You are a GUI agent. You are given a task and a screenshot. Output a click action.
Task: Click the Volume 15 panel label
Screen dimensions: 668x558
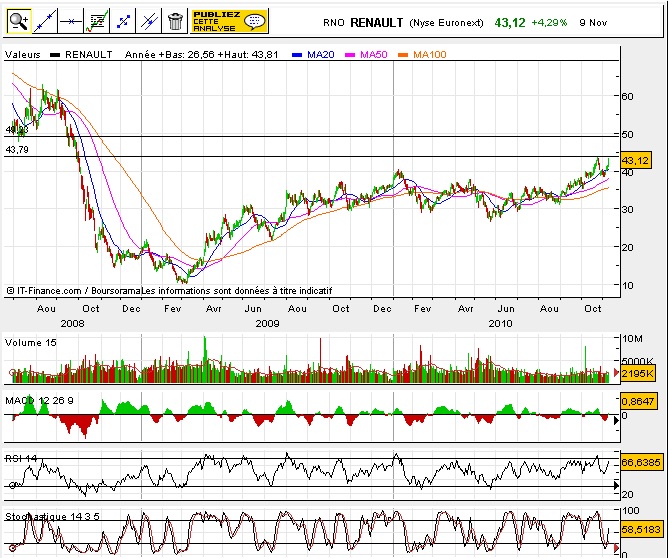tap(31, 343)
